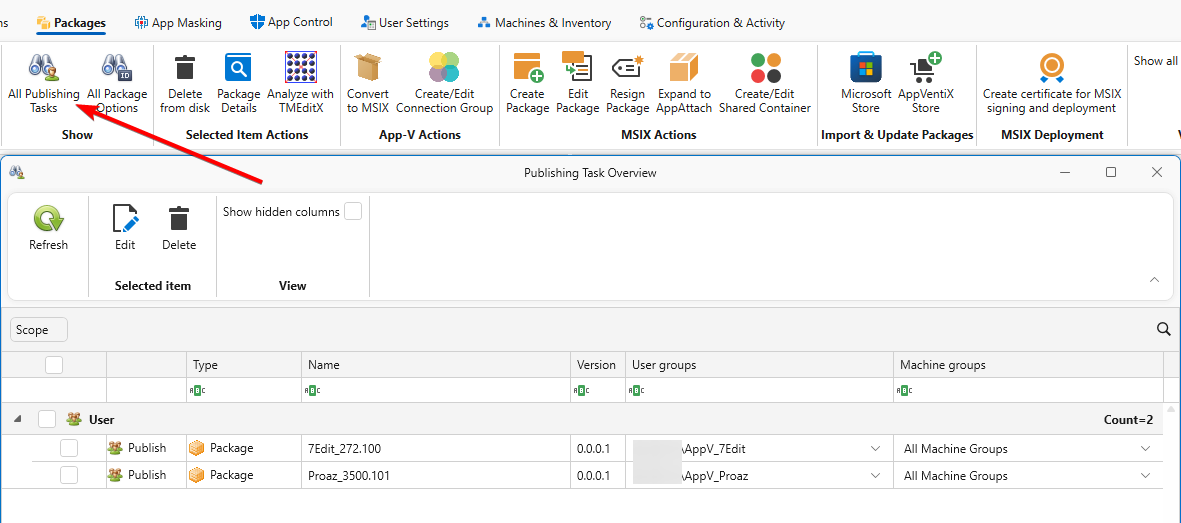Toggle Show hidden columns checkbox

[x=352, y=212]
